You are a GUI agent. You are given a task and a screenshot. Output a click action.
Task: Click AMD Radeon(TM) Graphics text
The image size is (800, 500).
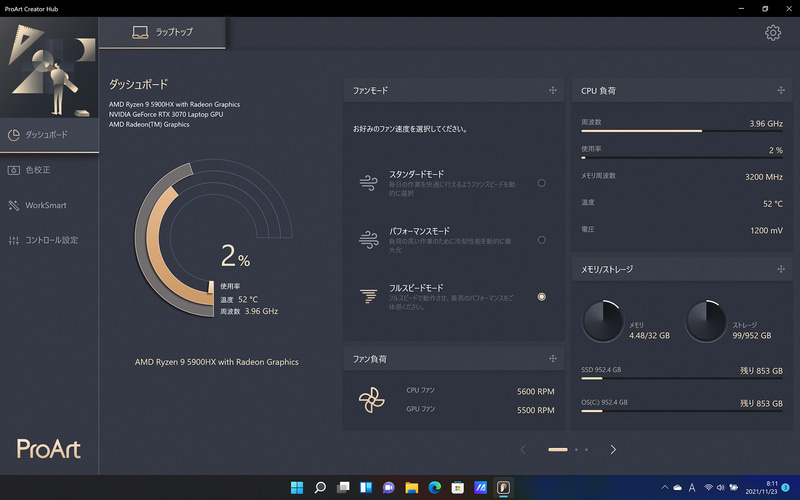[x=149, y=124]
